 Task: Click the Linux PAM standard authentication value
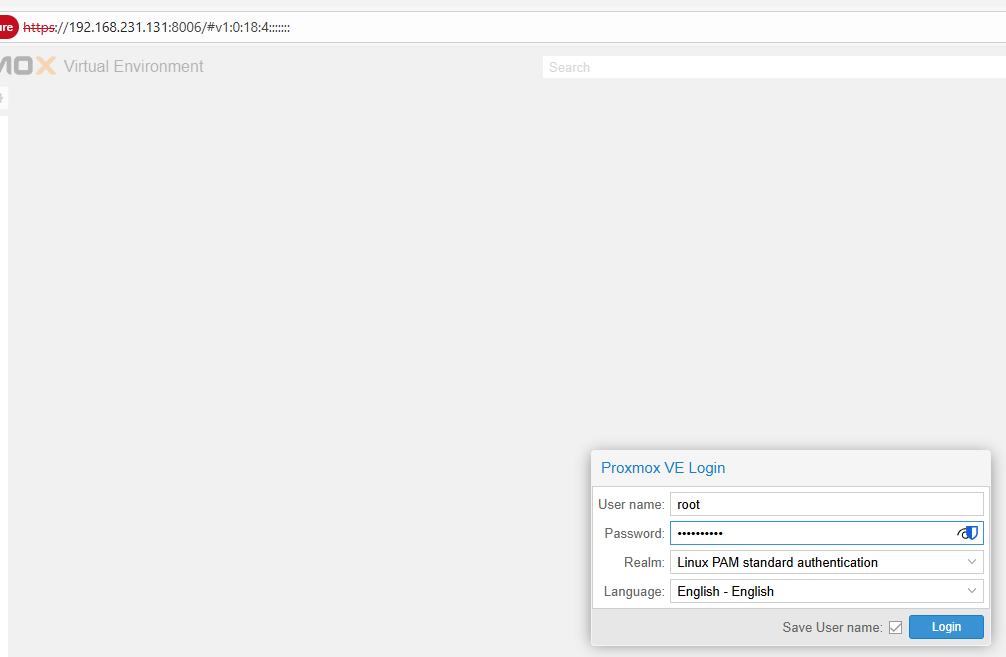pyautogui.click(x=777, y=562)
